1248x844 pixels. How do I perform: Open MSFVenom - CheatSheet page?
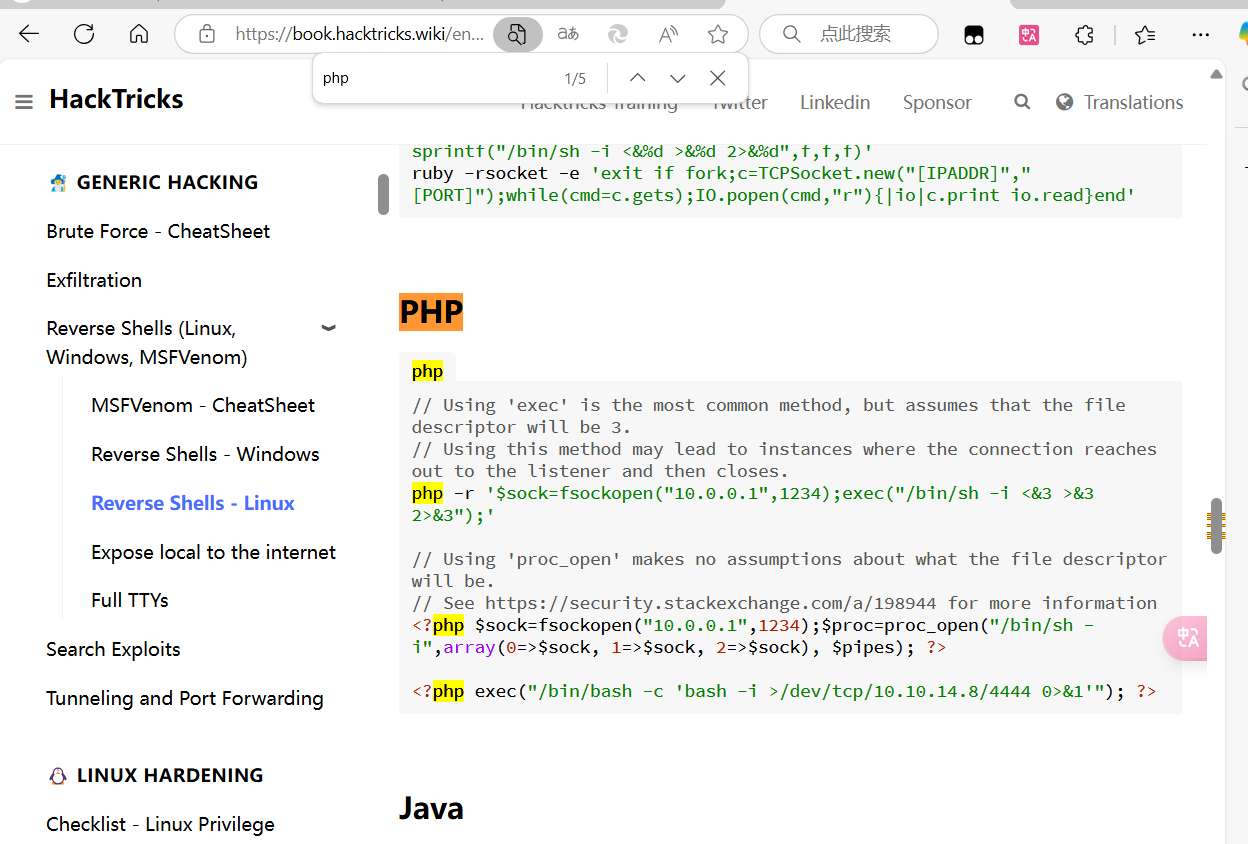point(203,405)
